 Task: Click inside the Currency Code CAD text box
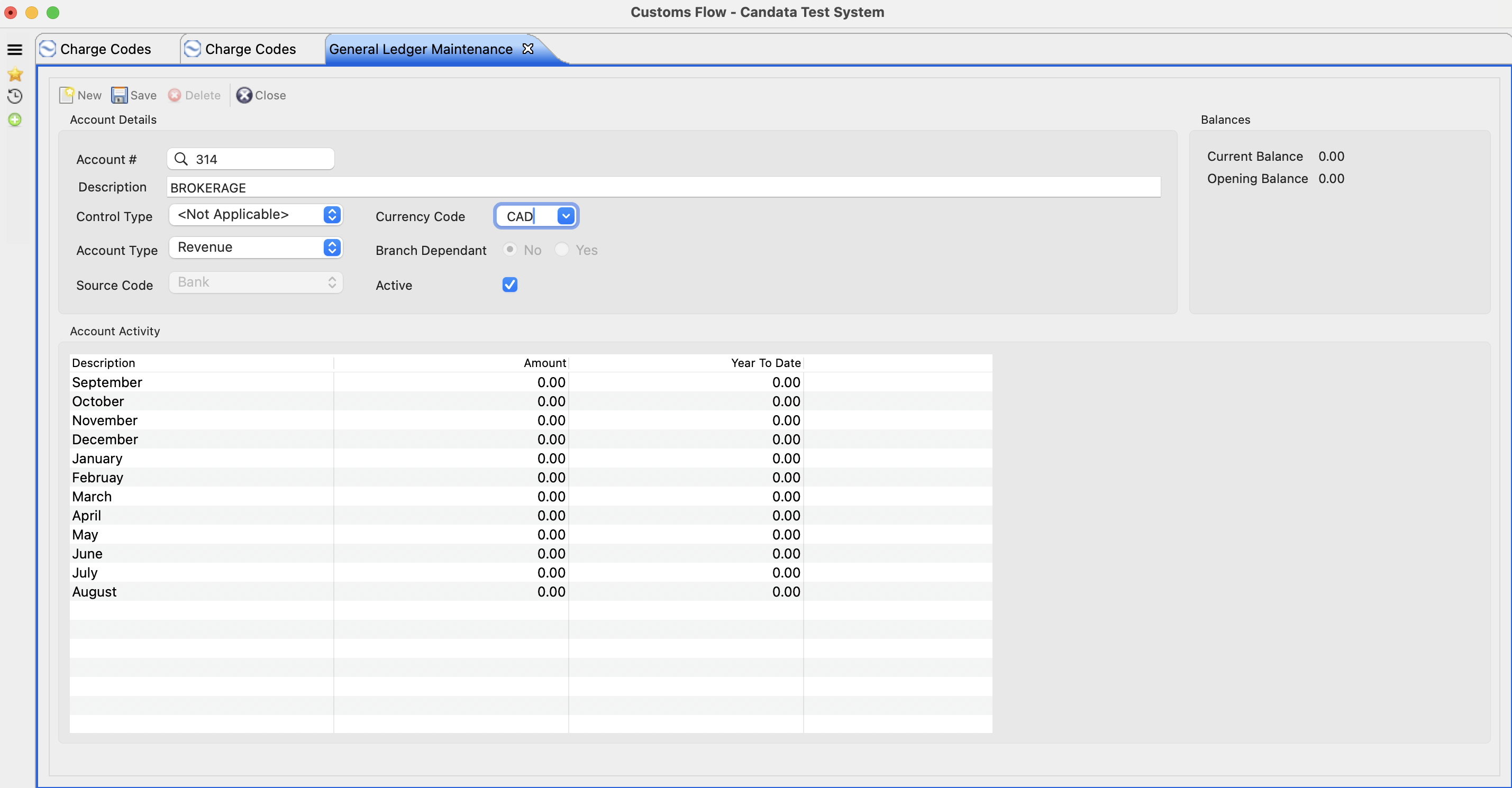[x=526, y=216]
